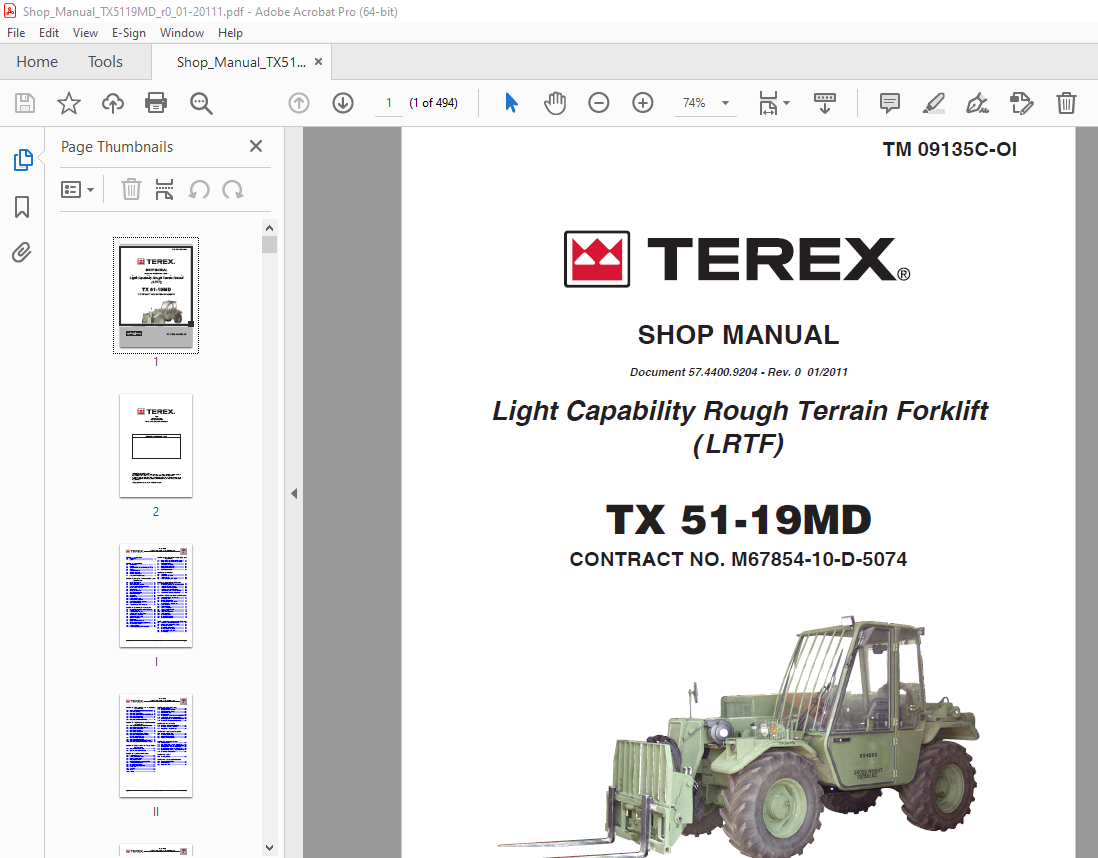
Task: Click thumbnails scrollbar up arrow
Action: 270,228
